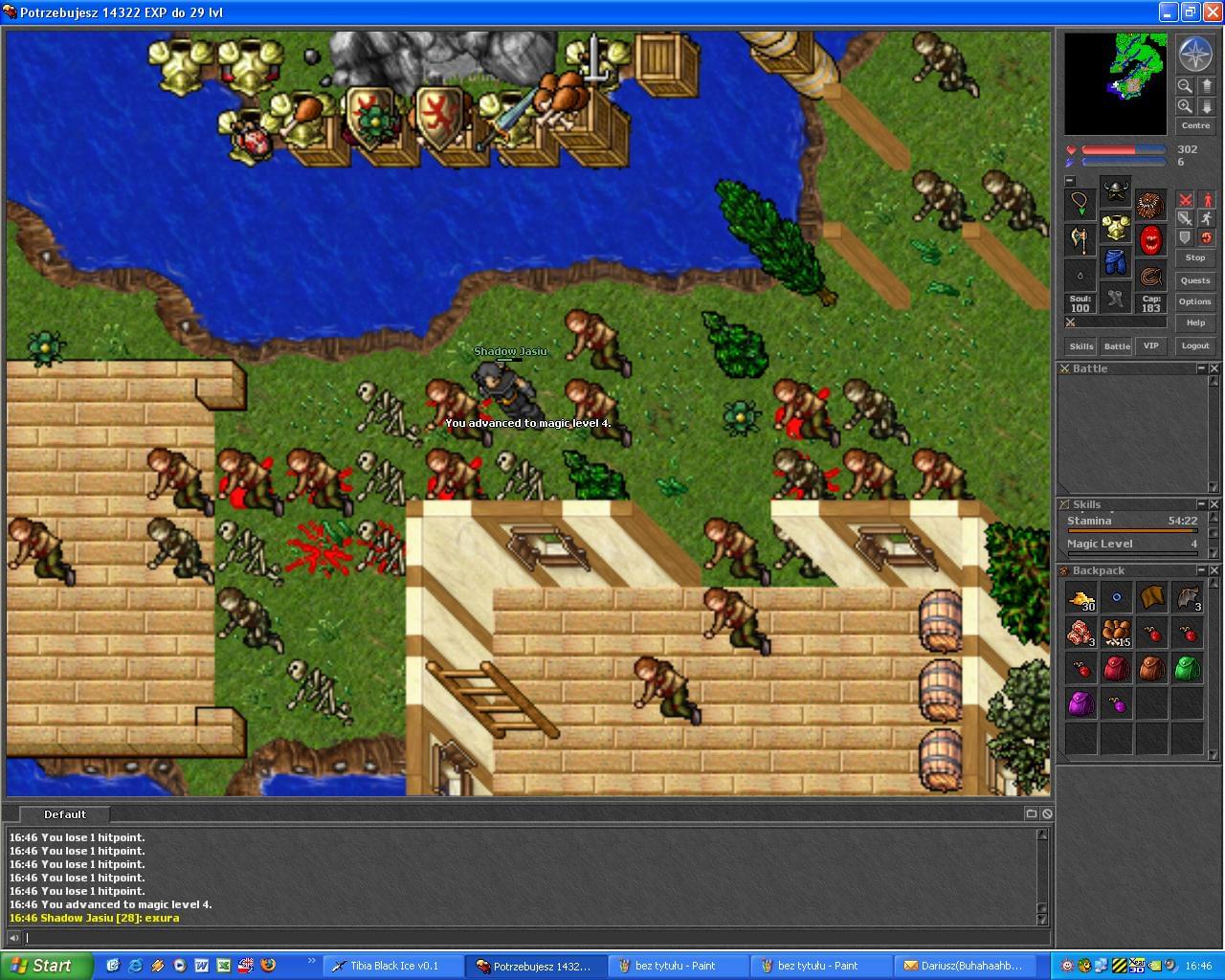Select the ring slot

click(x=1080, y=274)
